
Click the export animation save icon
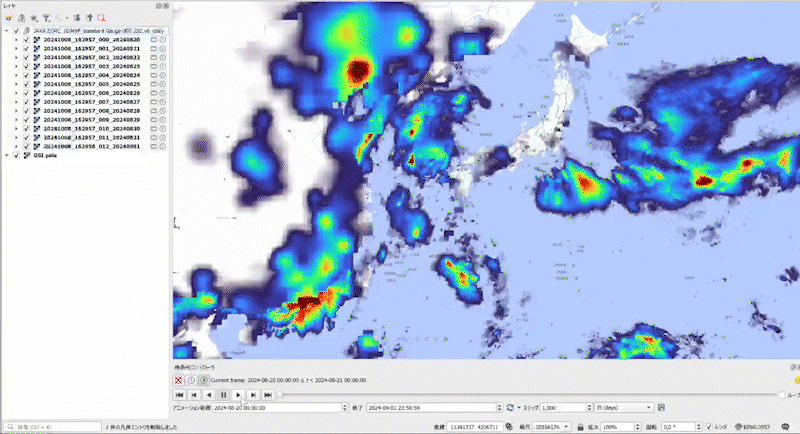tap(661, 407)
